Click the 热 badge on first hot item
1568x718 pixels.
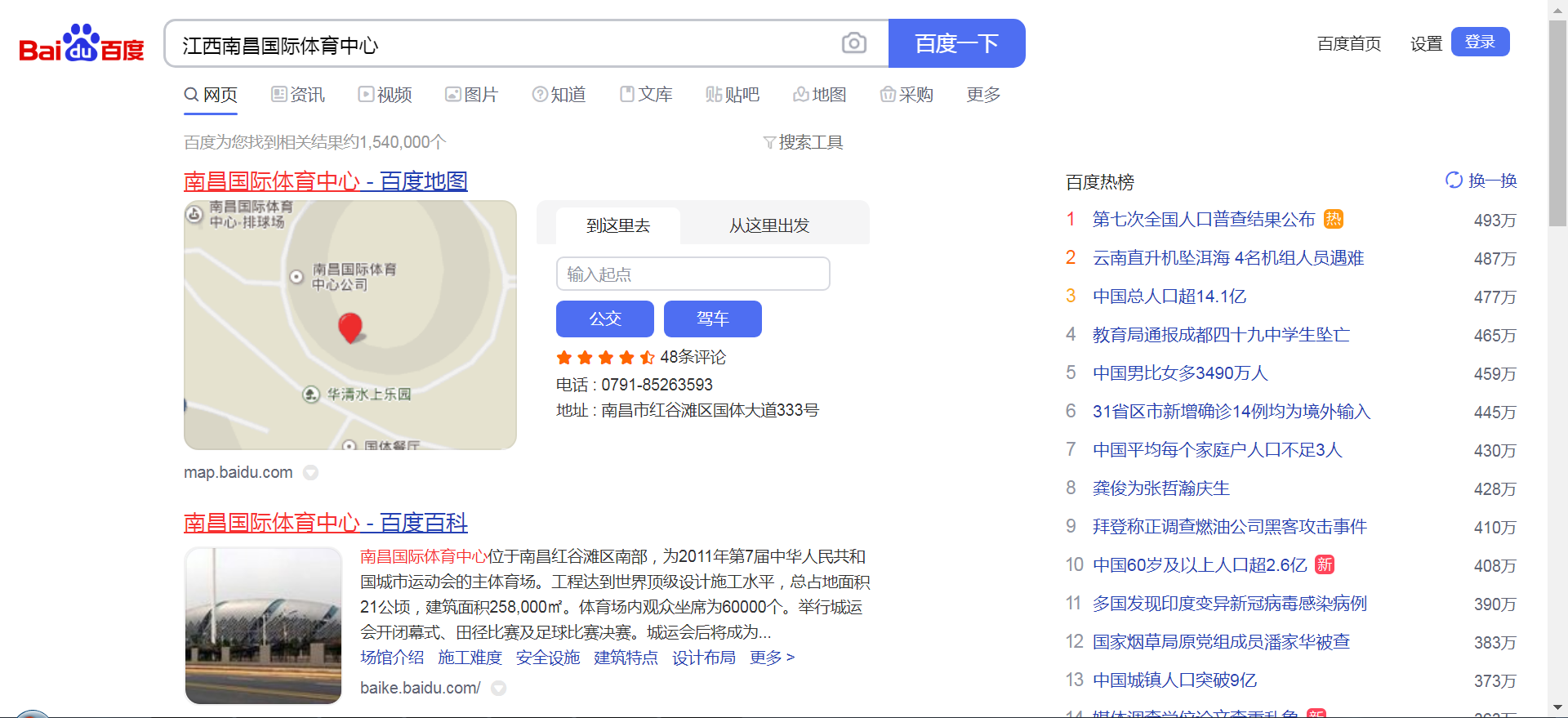pyautogui.click(x=1334, y=219)
